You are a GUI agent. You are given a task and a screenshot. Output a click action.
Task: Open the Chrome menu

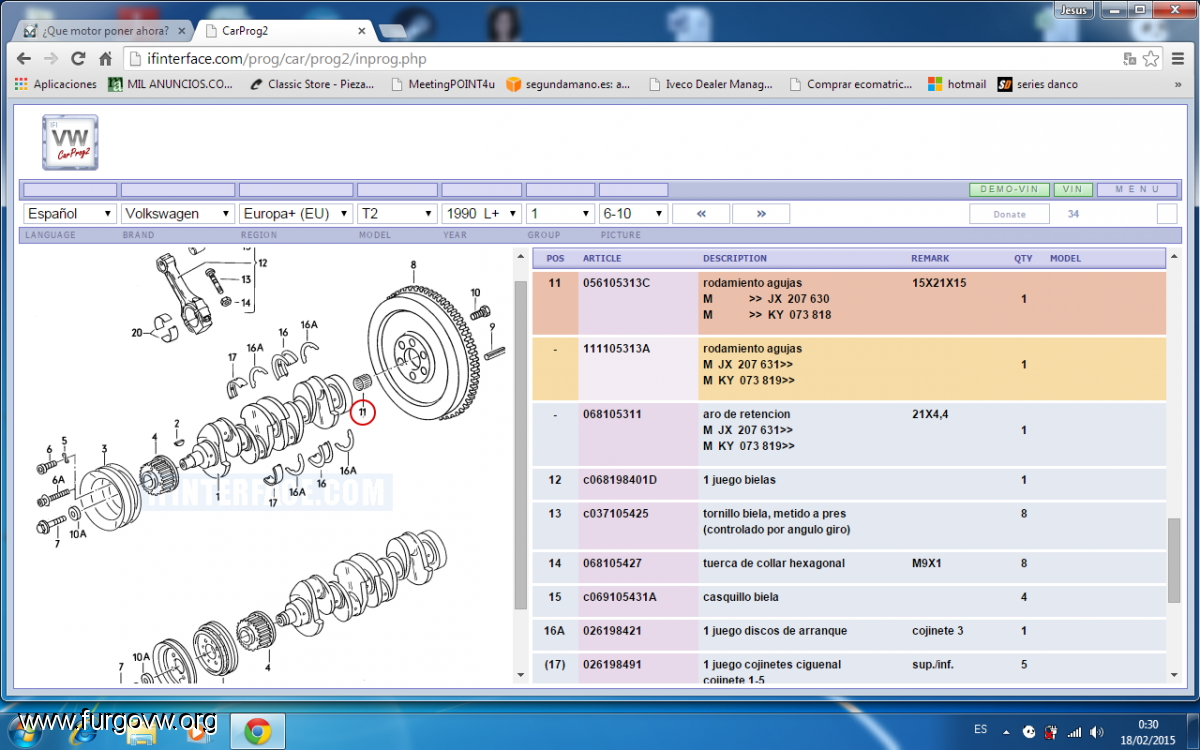[x=1178, y=58]
